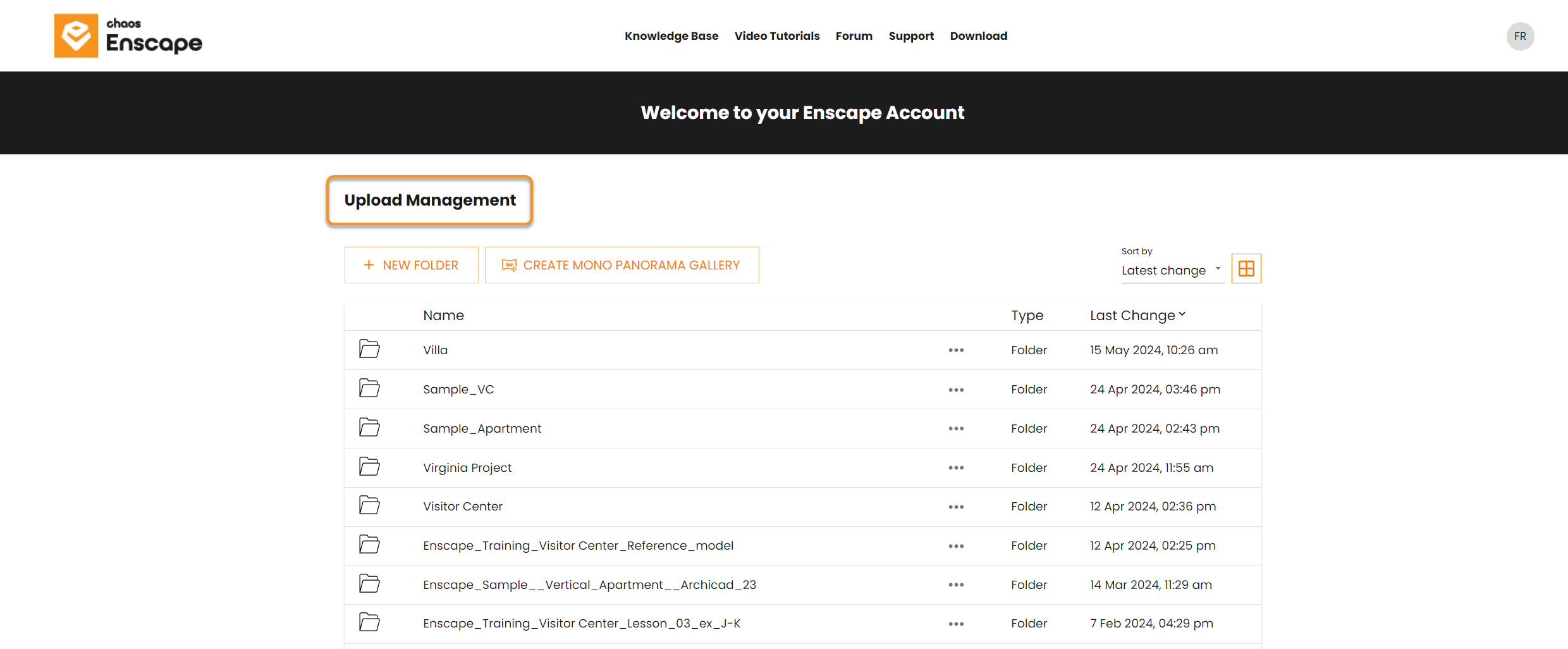1568x649 pixels.
Task: Open three-dot menu for Enscape_Training_Visitor Center_Reference_model
Action: pyautogui.click(x=956, y=546)
